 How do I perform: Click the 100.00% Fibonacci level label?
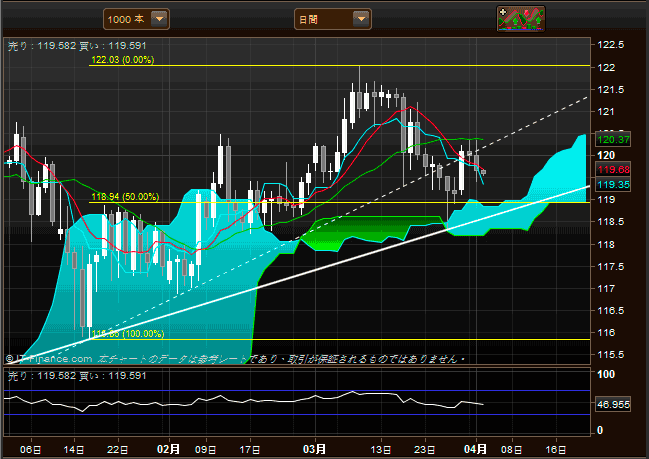pos(127,334)
